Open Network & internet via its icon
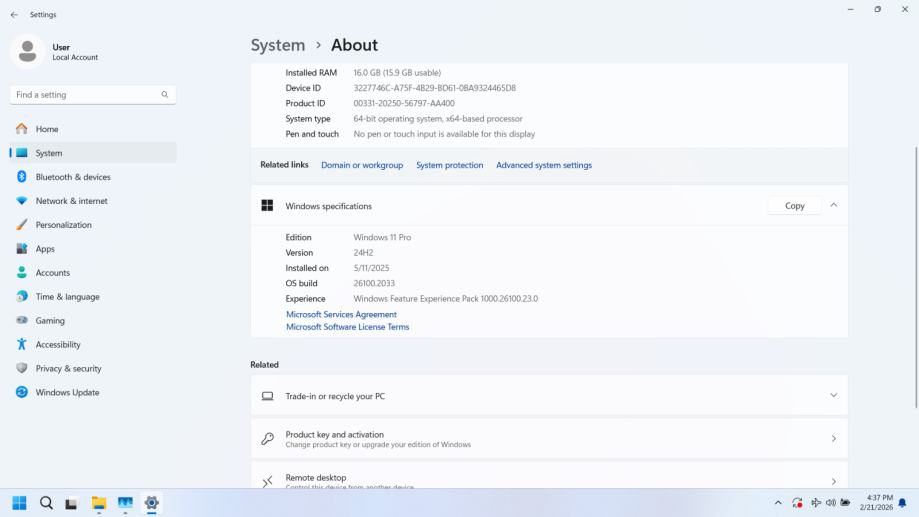The height and width of the screenshot is (517, 919). (x=22, y=201)
